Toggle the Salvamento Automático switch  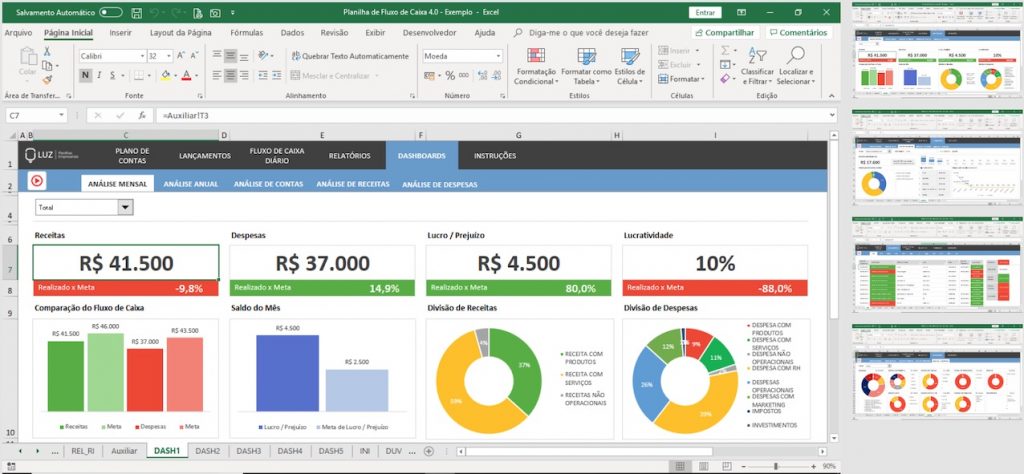(x=110, y=12)
